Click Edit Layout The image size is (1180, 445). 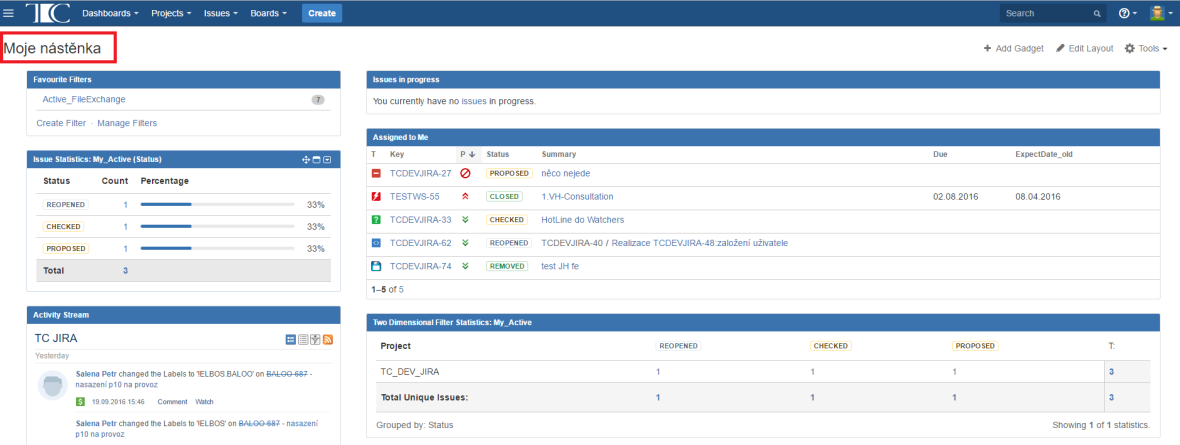1084,48
